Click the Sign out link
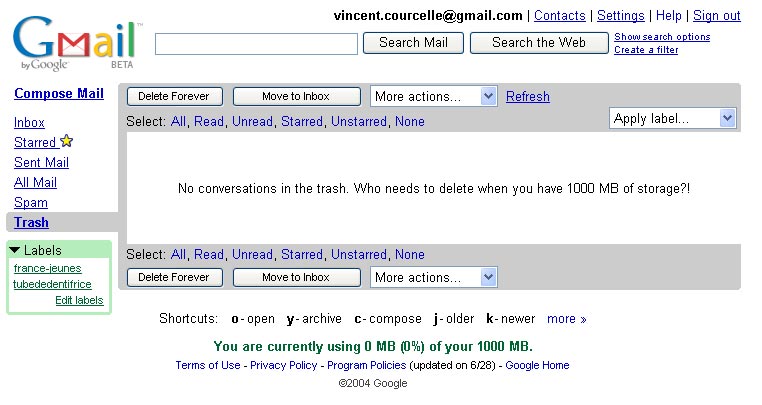 click(717, 16)
